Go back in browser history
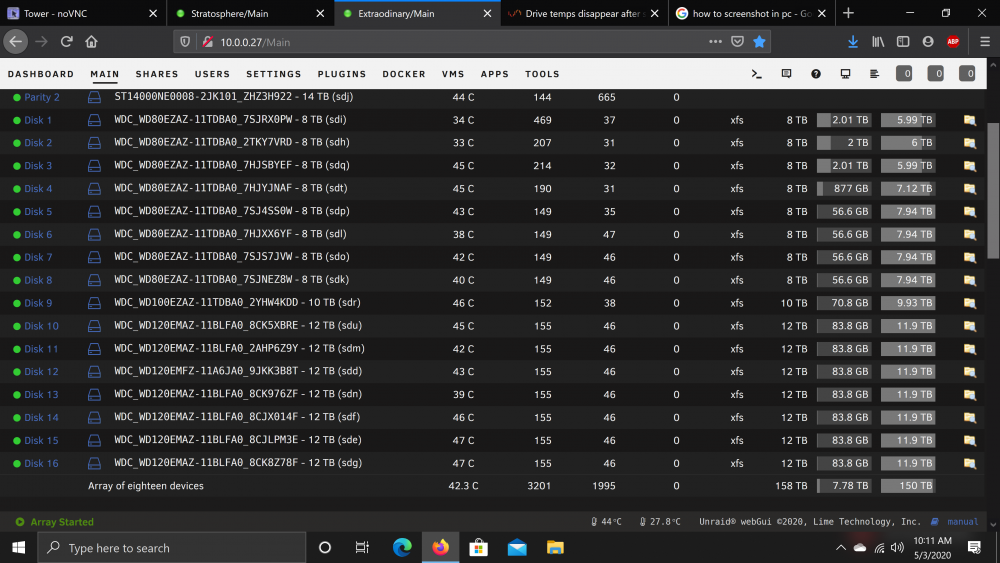This screenshot has width=1000, height=563. click(x=15, y=41)
